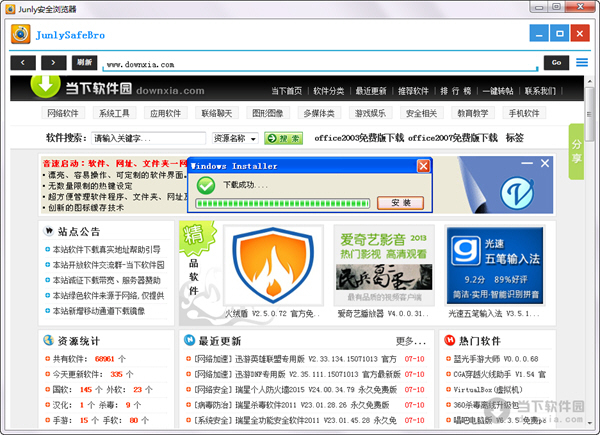Open the blue hamburger menu icon

pos(582,62)
